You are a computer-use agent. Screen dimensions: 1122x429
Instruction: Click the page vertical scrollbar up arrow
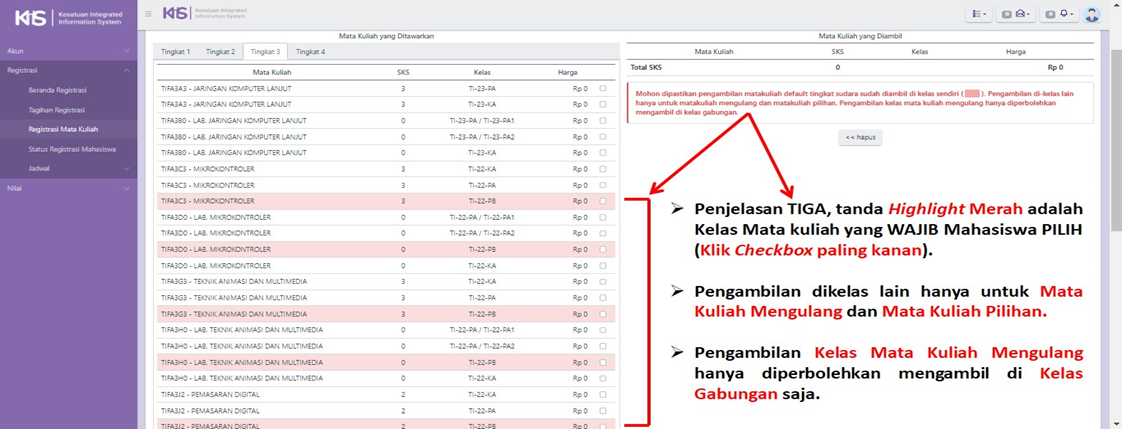click(x=1116, y=5)
